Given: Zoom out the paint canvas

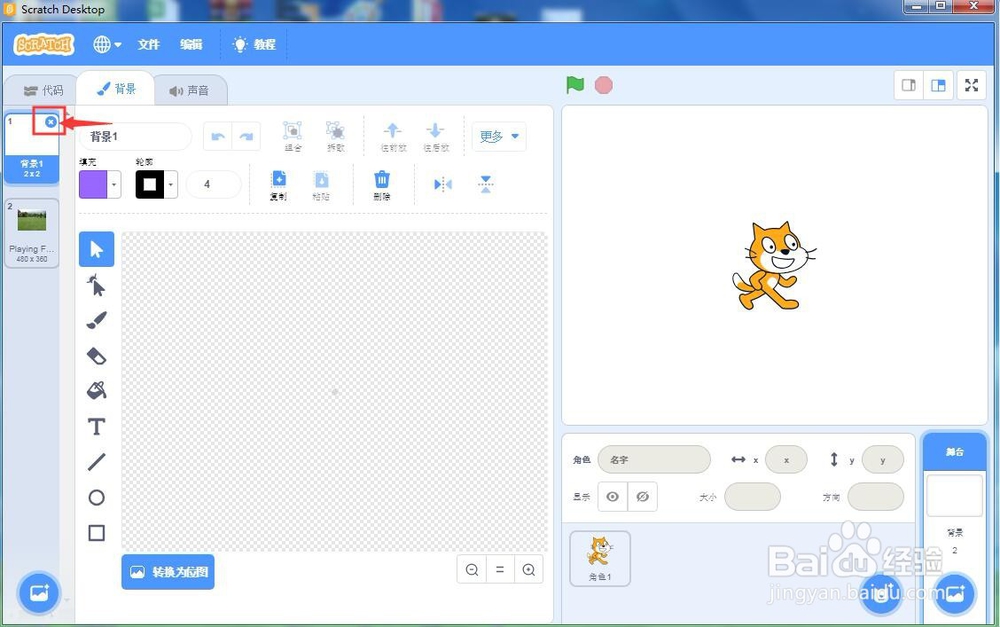Looking at the screenshot, I should (x=472, y=570).
